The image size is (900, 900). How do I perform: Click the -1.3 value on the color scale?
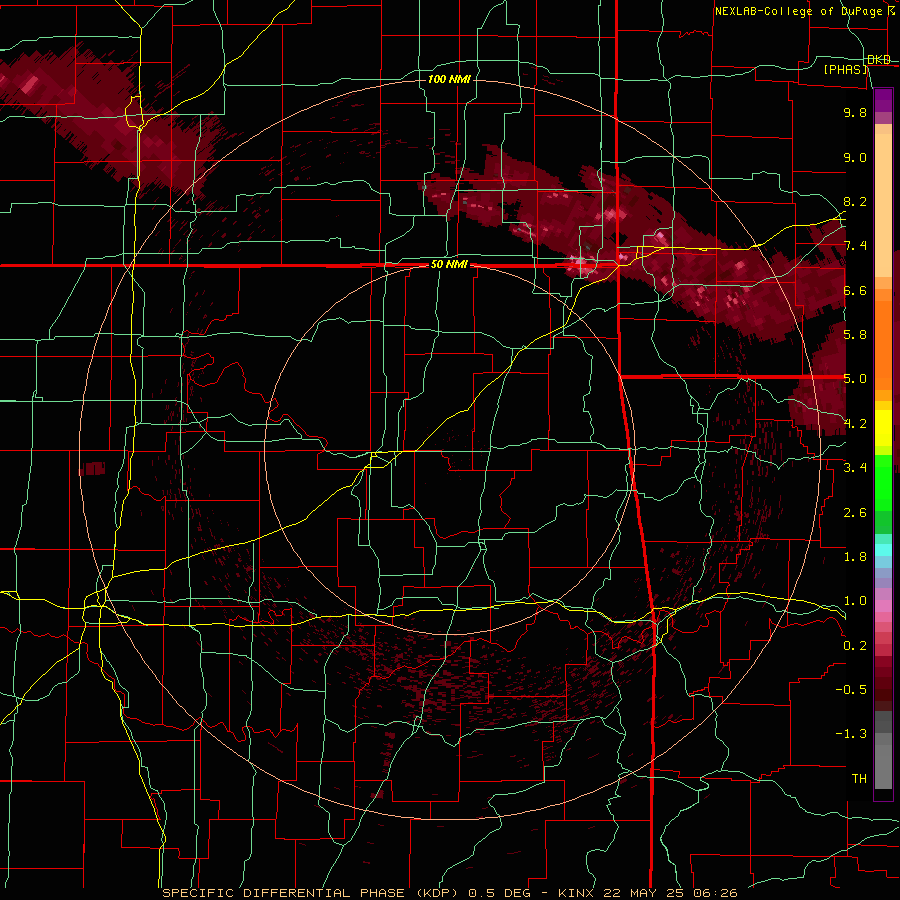click(x=851, y=734)
